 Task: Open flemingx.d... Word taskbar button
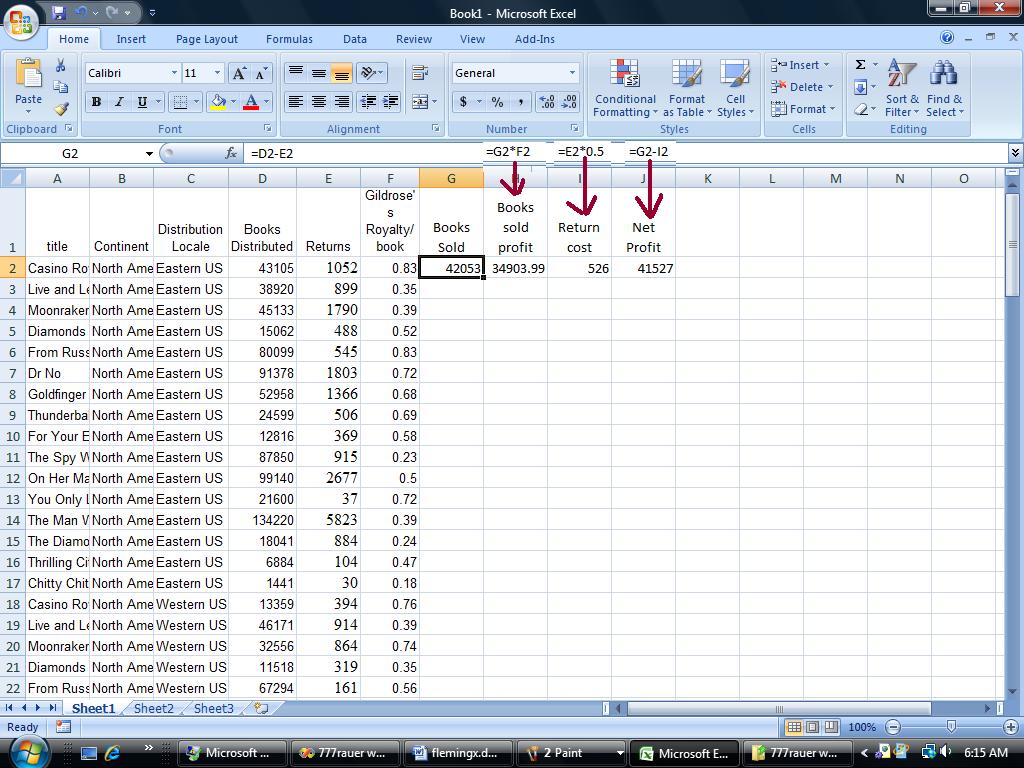tap(458, 753)
